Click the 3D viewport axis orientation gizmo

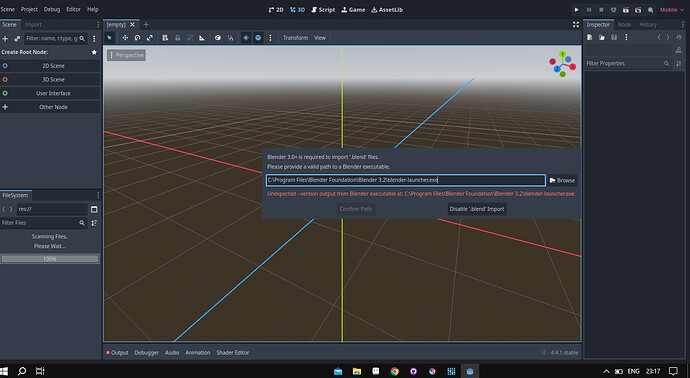click(562, 64)
